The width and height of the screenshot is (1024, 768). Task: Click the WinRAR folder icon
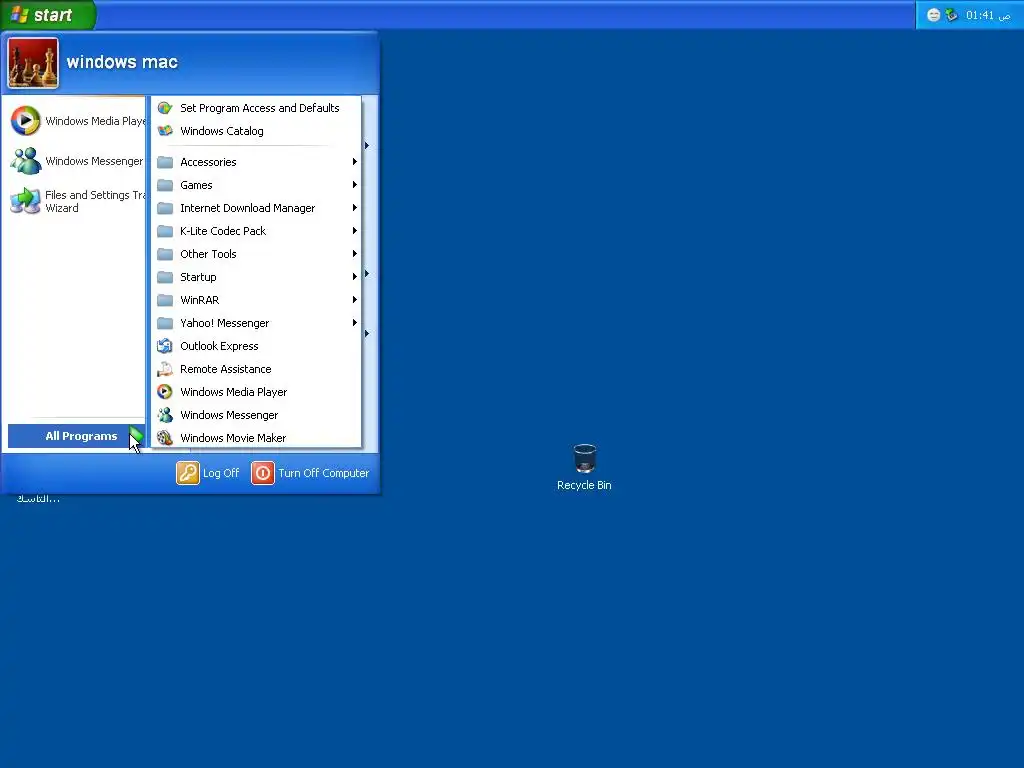click(x=165, y=300)
